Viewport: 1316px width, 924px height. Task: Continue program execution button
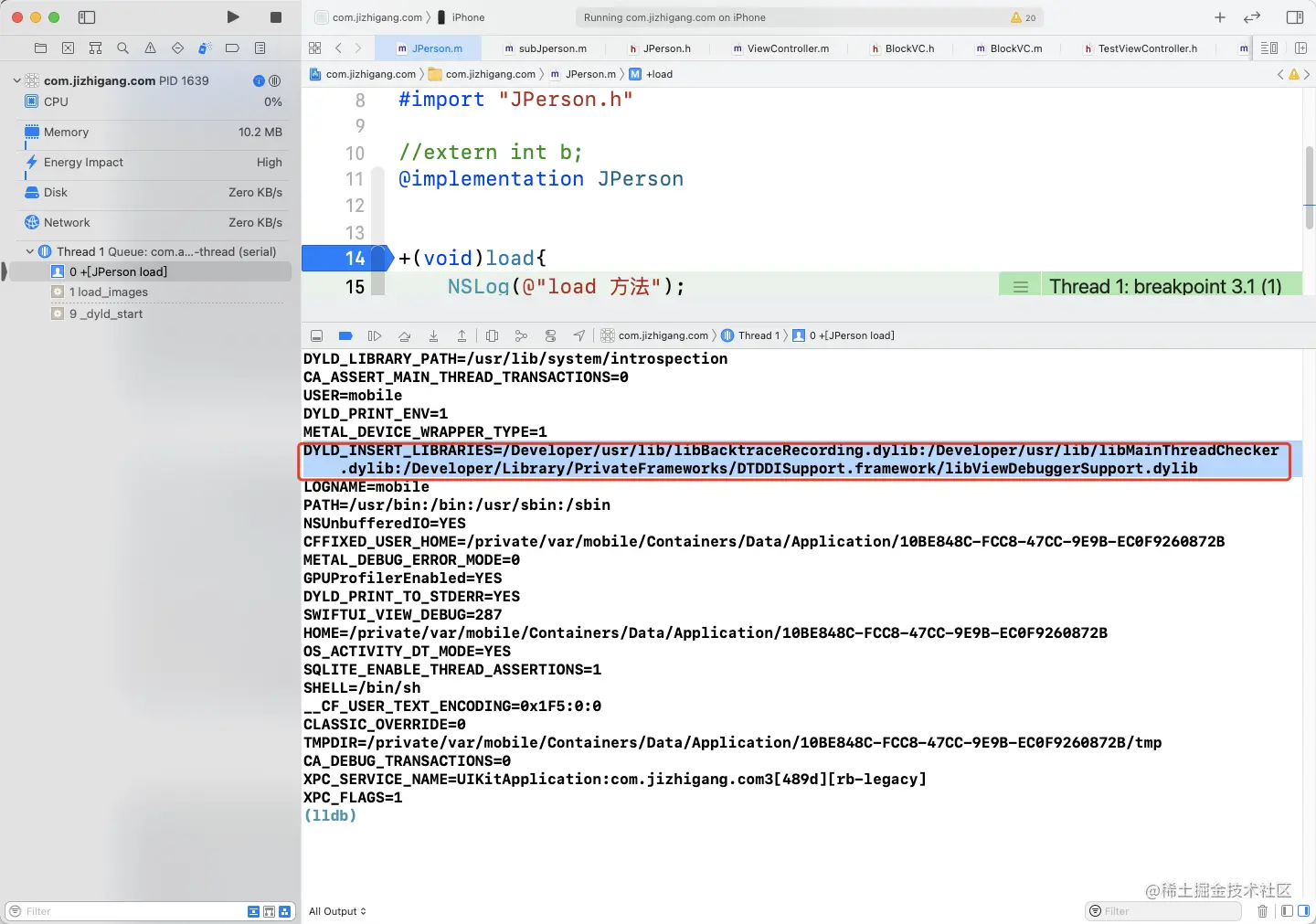374,335
